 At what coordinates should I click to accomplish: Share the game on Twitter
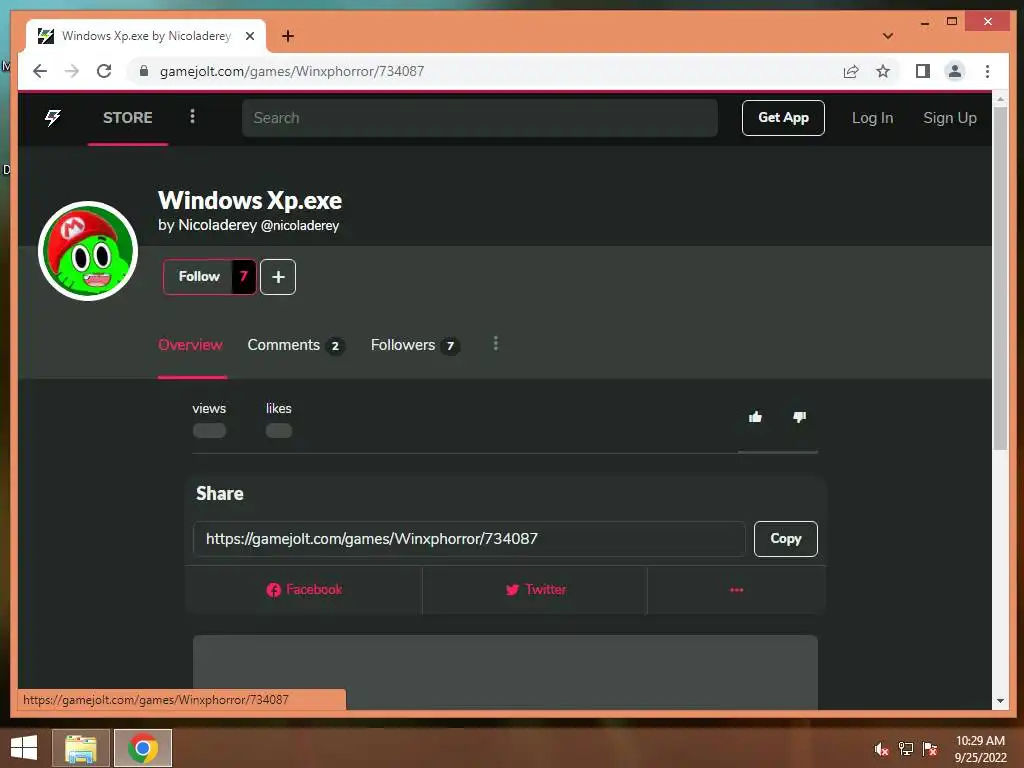(535, 590)
